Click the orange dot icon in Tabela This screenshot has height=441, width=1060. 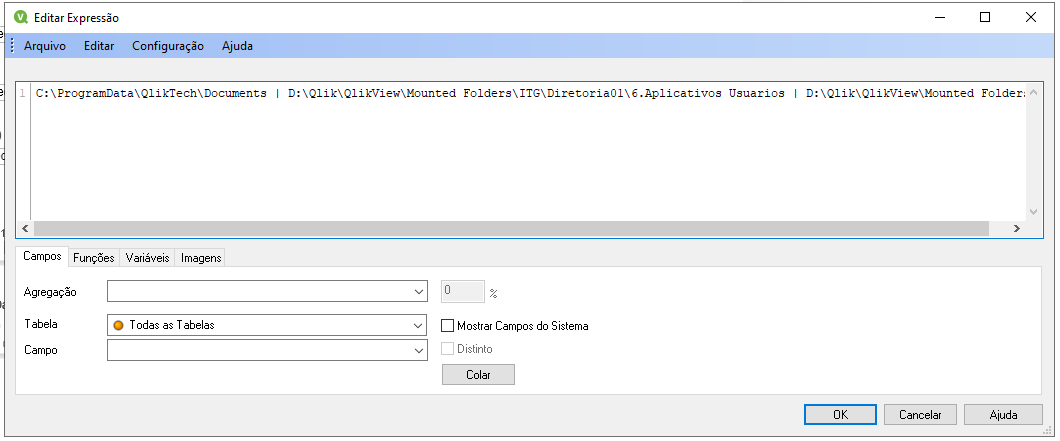coord(118,325)
